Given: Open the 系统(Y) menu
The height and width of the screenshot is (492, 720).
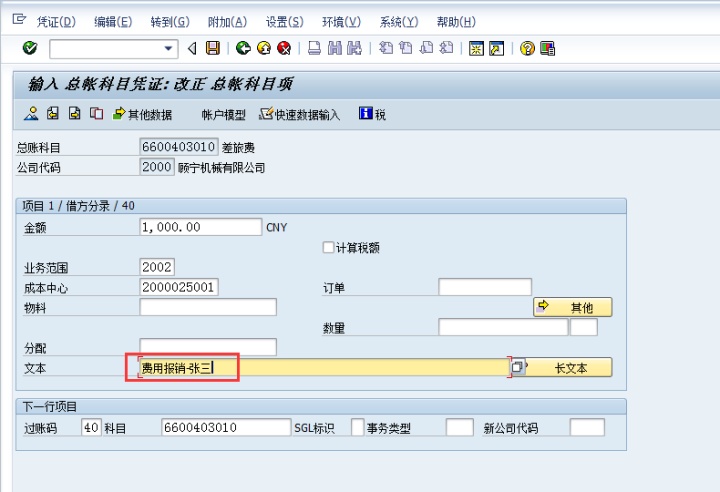Looking at the screenshot, I should click(x=399, y=22).
